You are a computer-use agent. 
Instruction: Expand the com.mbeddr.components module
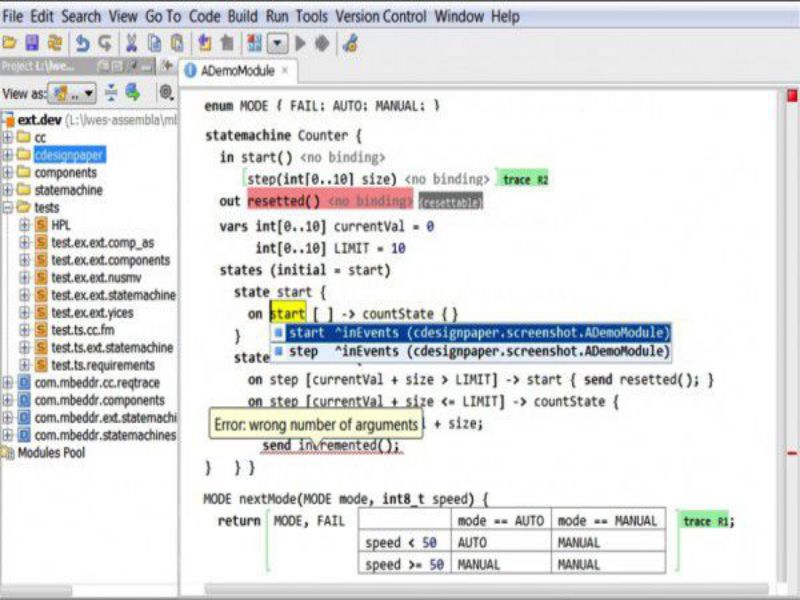click(8, 400)
